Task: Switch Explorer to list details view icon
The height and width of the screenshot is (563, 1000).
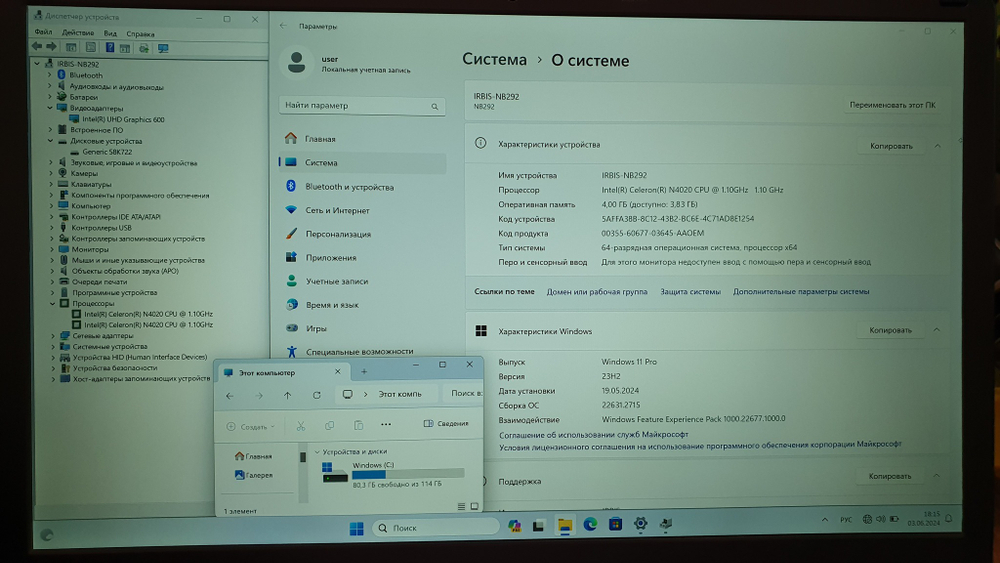Action: pyautogui.click(x=461, y=506)
